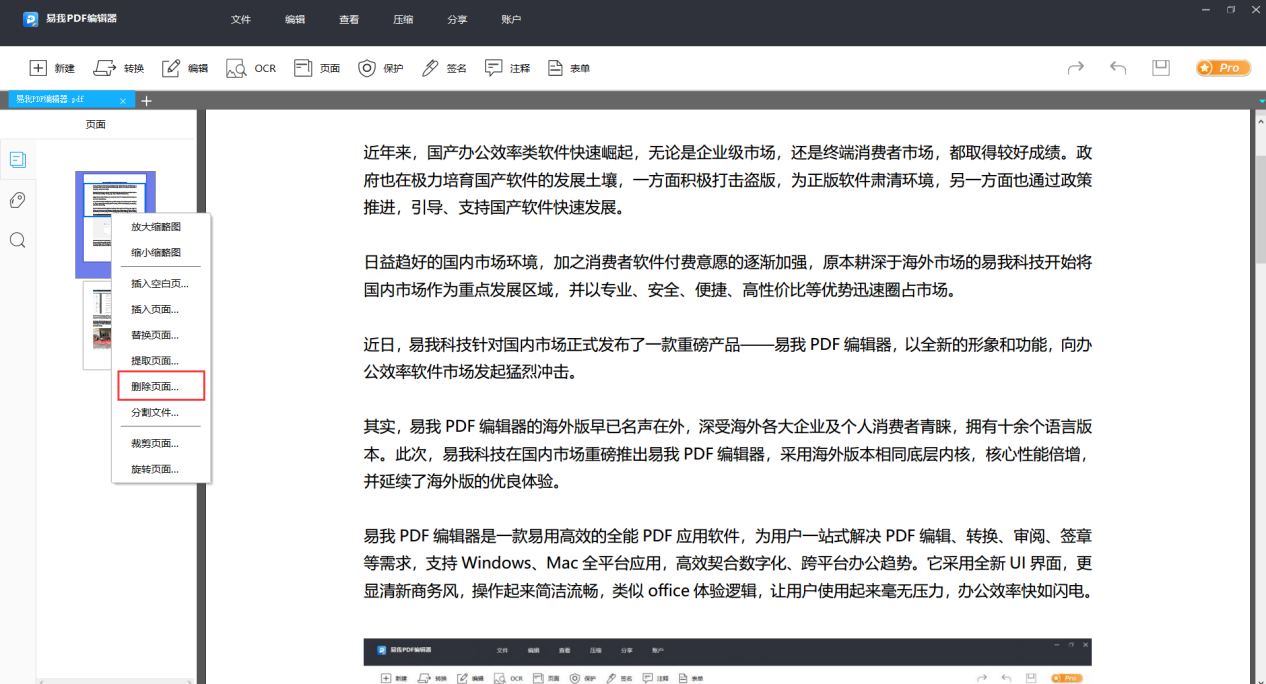The image size is (1266, 684).
Task: Click the Pro upgrade badge
Action: [1223, 68]
